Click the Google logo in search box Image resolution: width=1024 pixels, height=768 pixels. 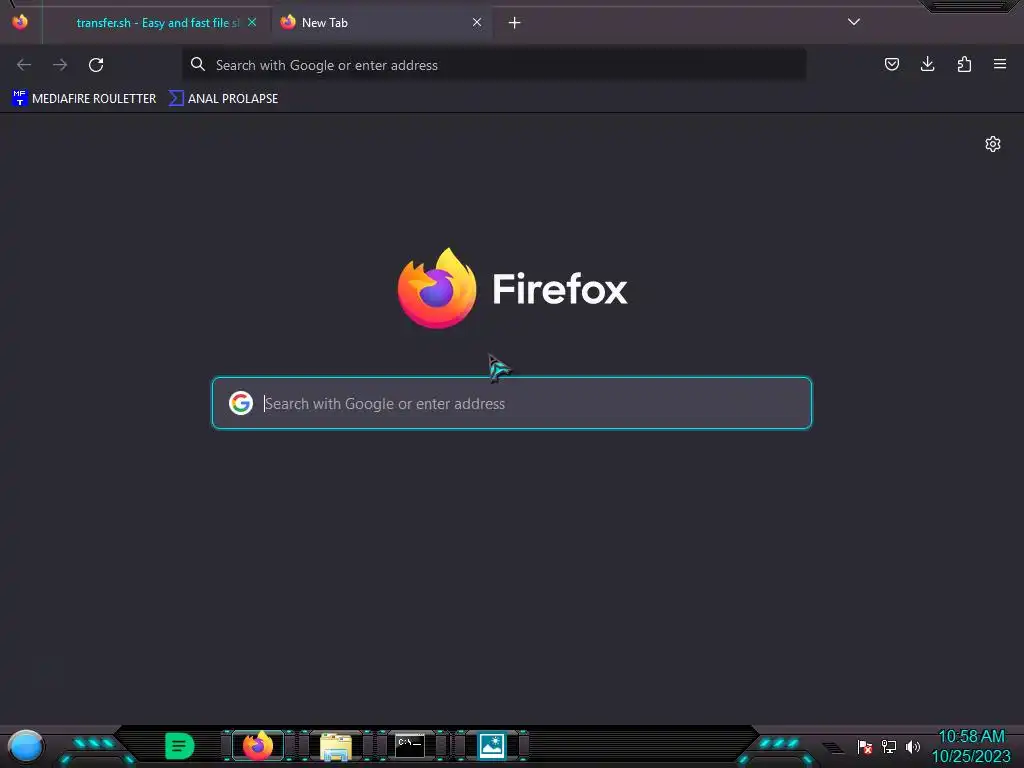241,403
